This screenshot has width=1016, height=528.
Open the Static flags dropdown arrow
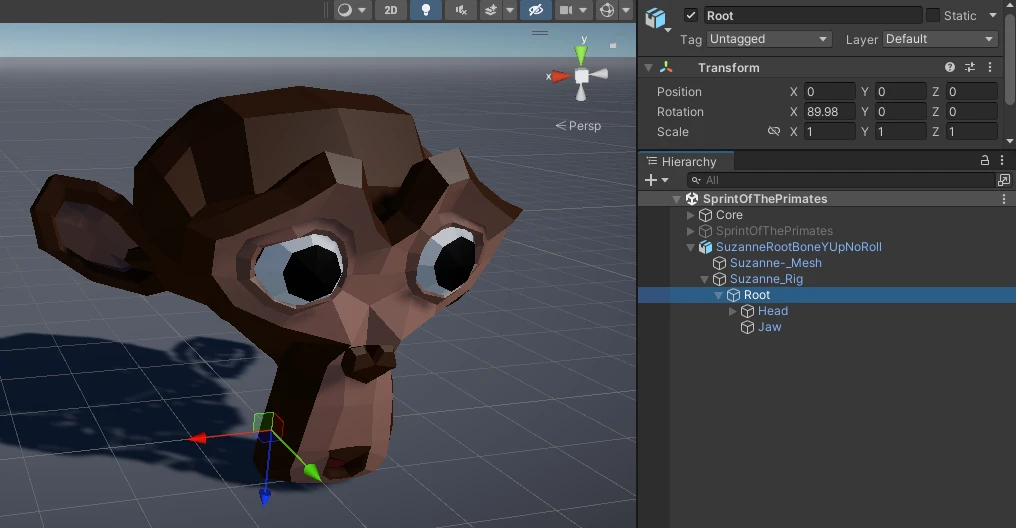(x=993, y=15)
